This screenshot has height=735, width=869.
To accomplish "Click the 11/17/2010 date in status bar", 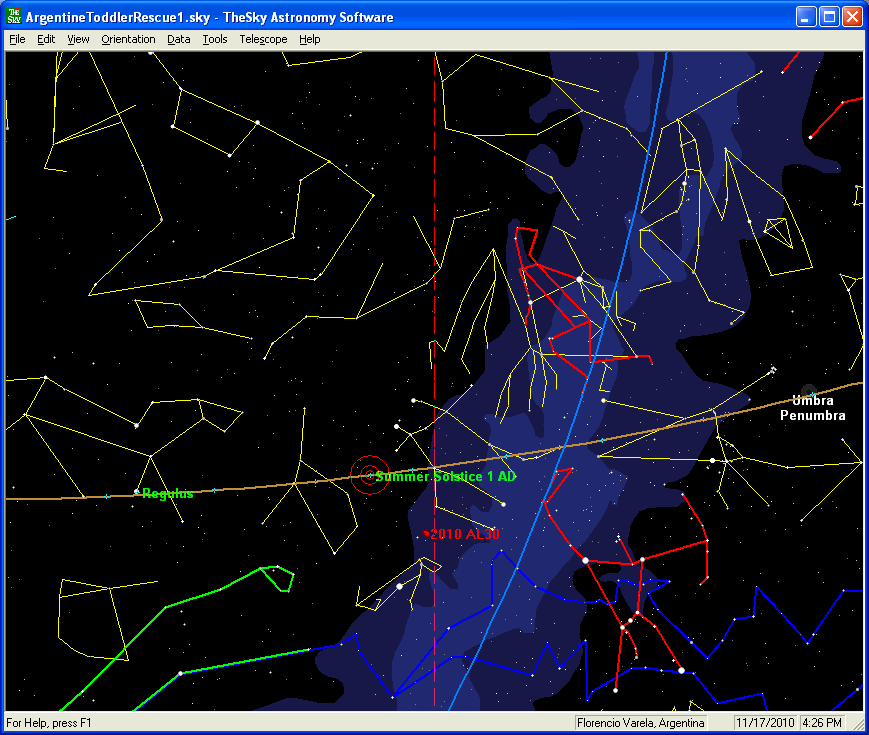I will (x=763, y=723).
